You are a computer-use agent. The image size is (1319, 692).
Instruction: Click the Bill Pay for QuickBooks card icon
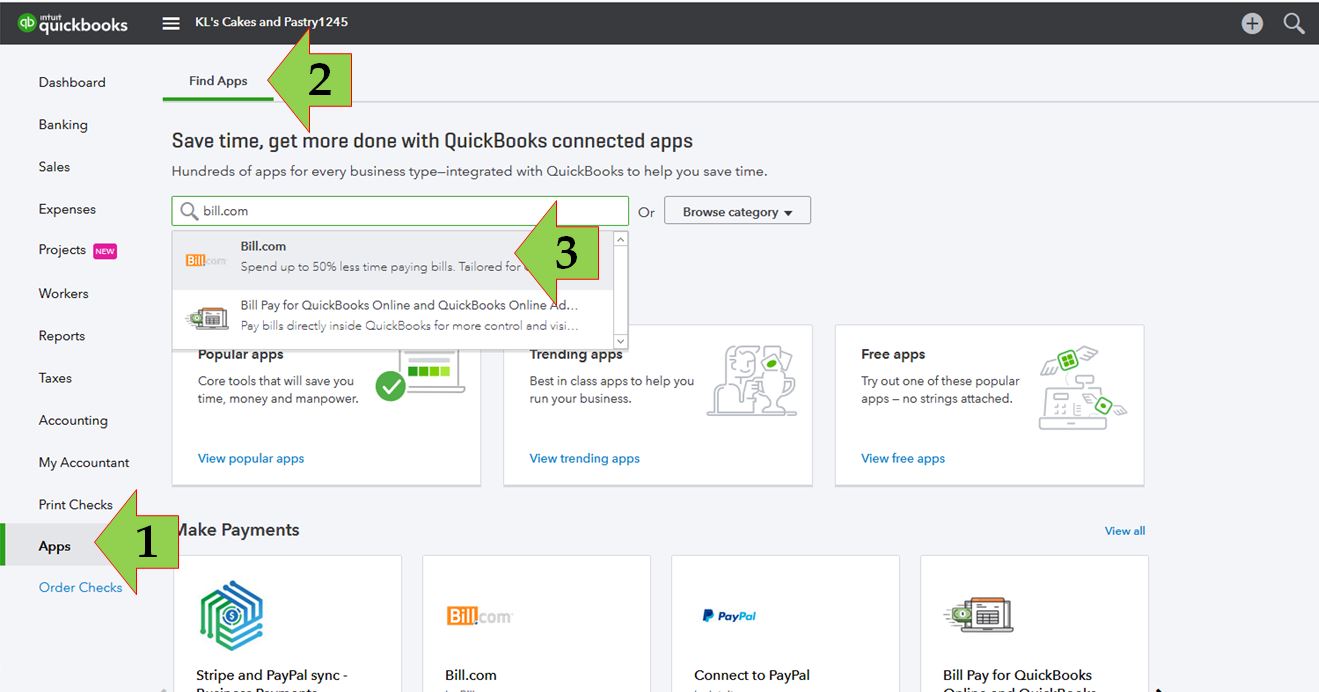coord(978,614)
